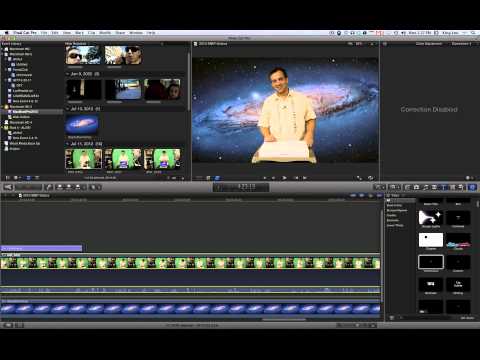This screenshot has height=360, width=480.
Task: Open the Window menu in the menu bar
Action: click(136, 33)
